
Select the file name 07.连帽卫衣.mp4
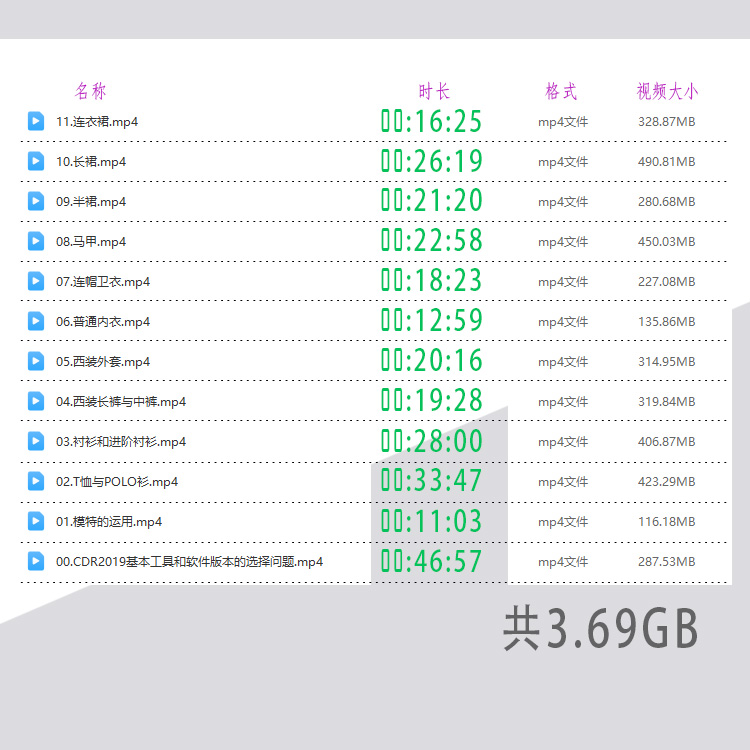[x=103, y=282]
